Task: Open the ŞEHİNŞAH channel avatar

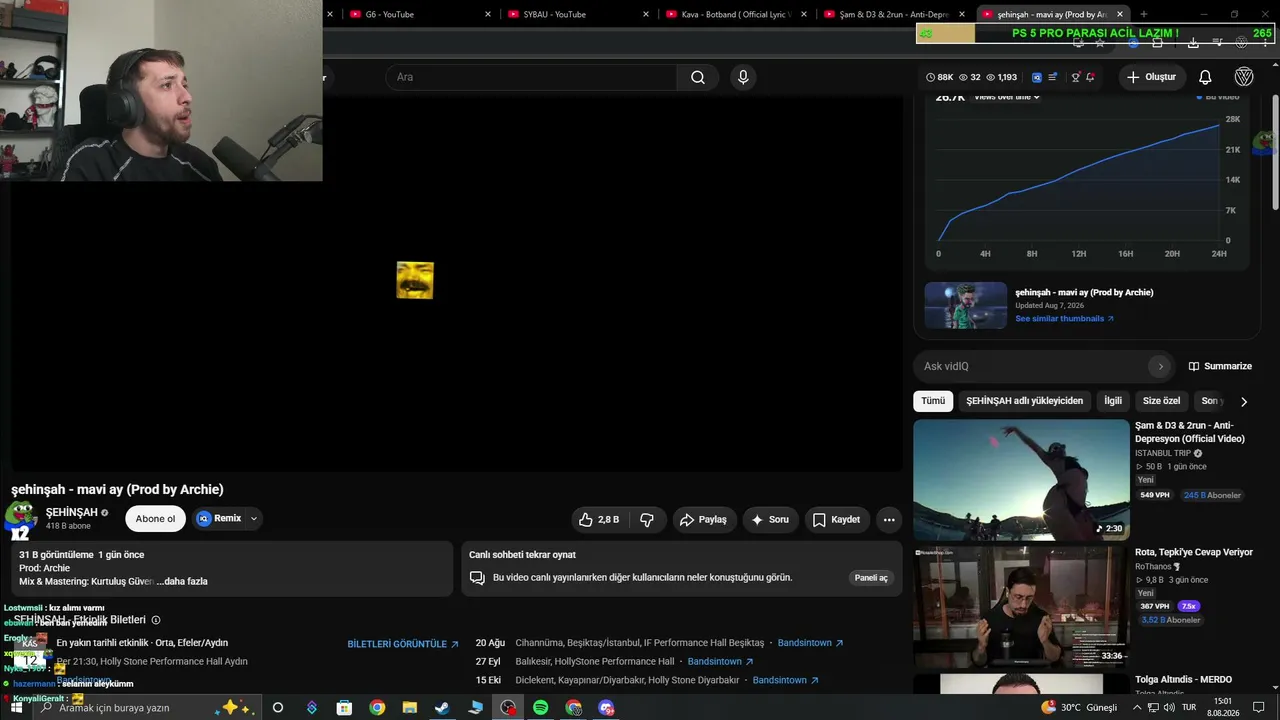Action: pos(21,517)
